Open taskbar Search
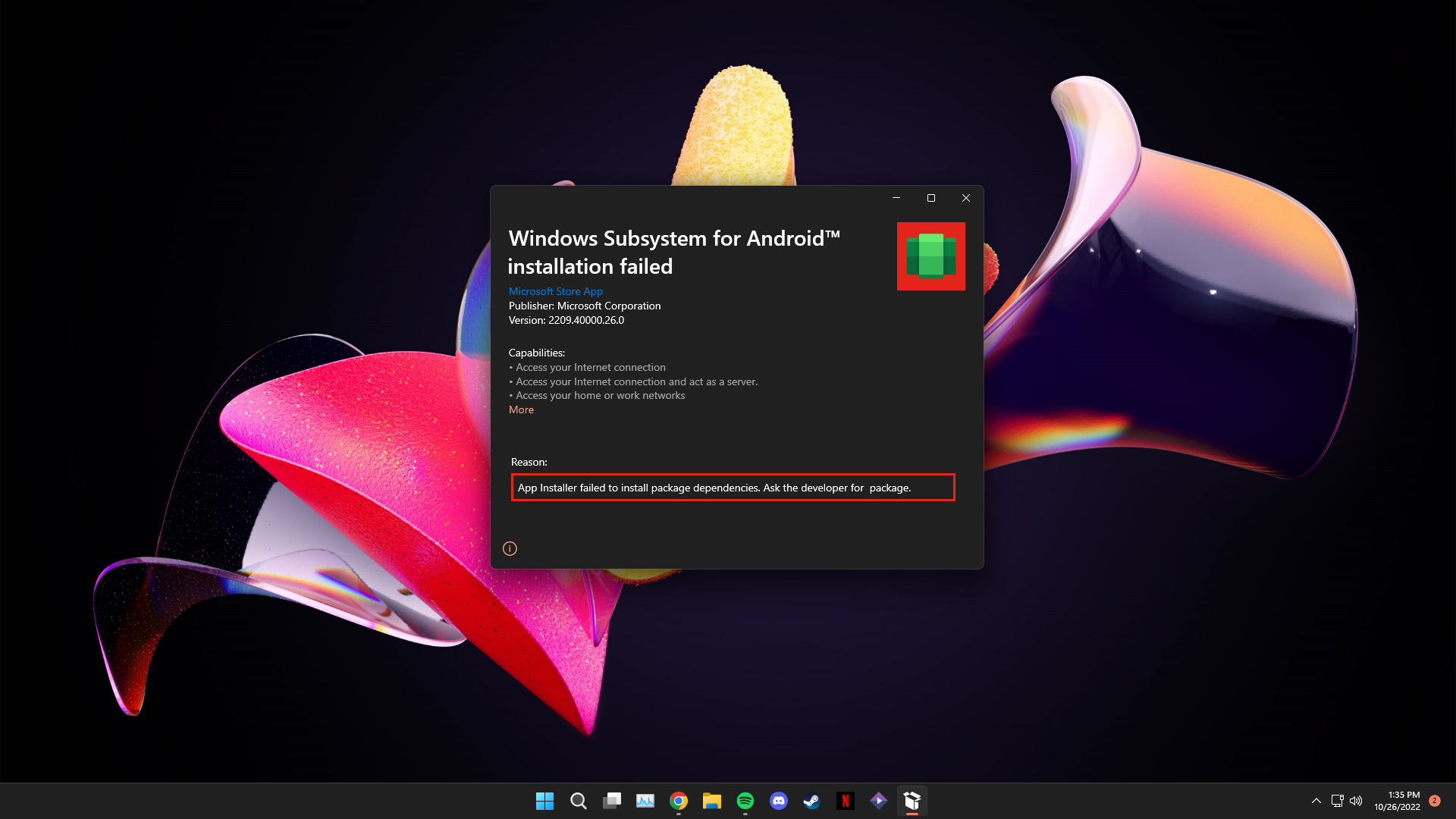 point(578,801)
